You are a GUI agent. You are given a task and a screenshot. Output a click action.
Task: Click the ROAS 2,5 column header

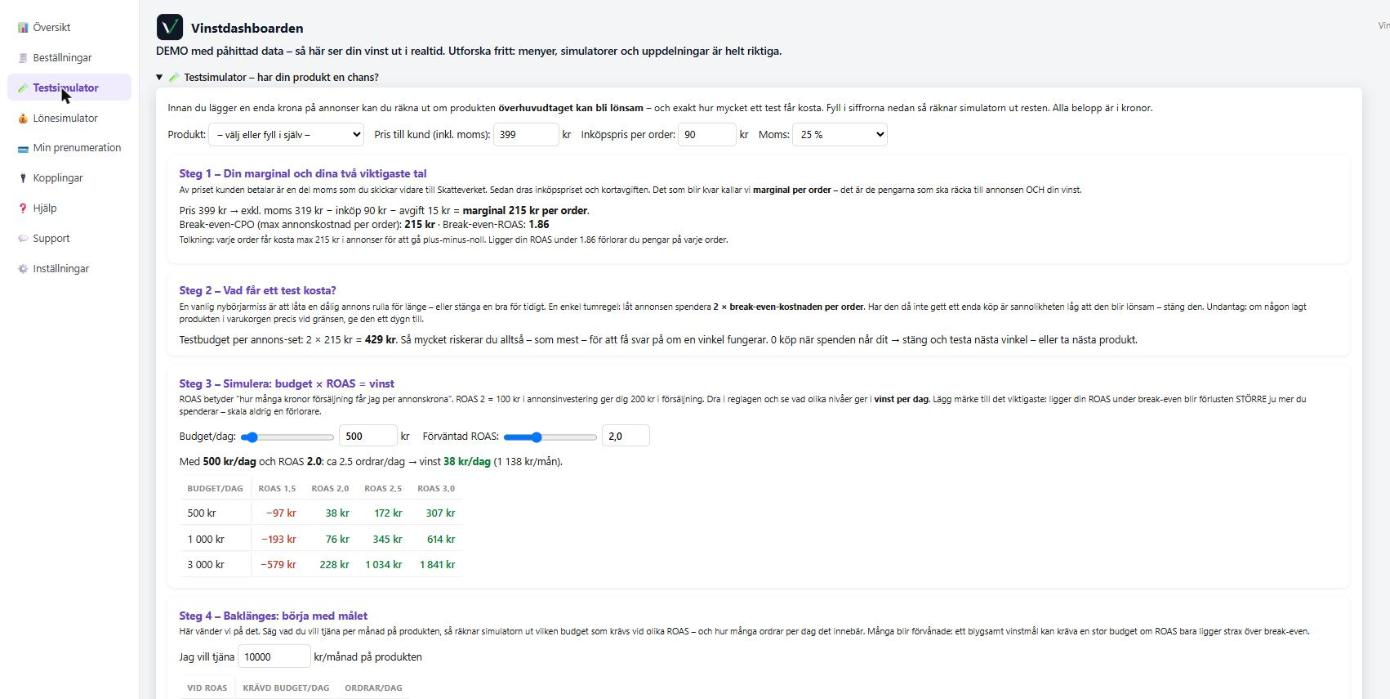pos(383,488)
